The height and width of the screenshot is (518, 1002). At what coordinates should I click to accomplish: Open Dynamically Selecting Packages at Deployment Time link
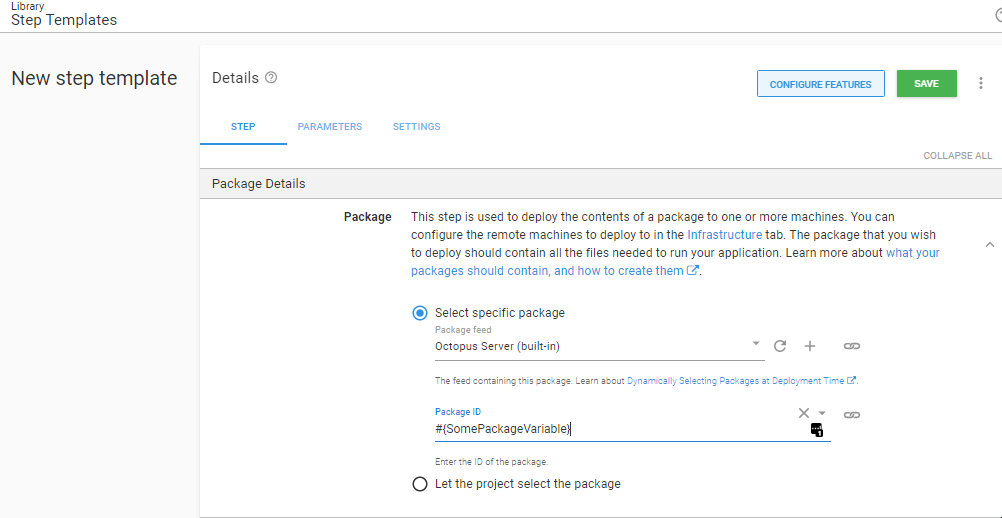click(741, 381)
